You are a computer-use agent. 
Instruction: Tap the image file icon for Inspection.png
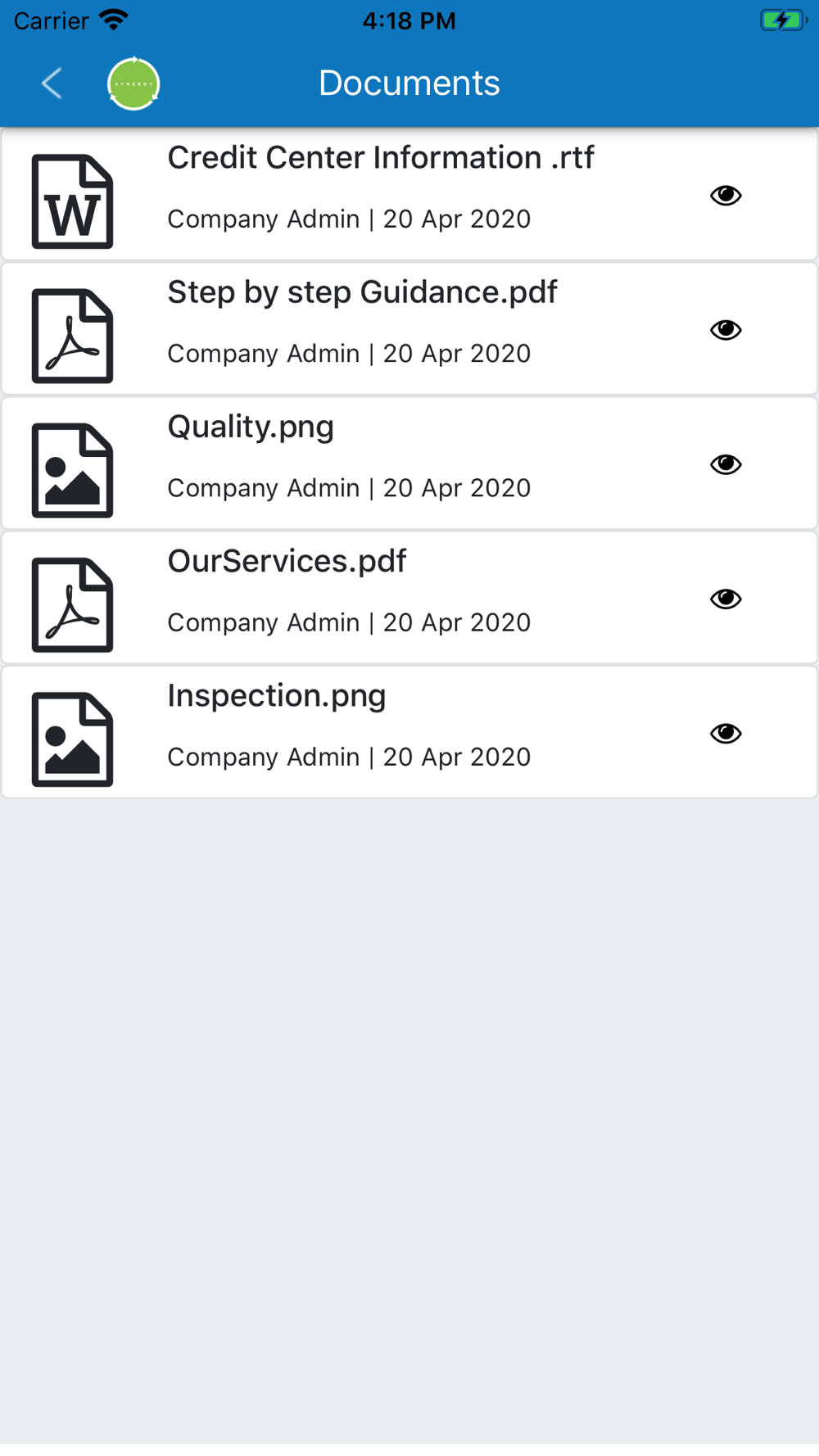(x=72, y=739)
